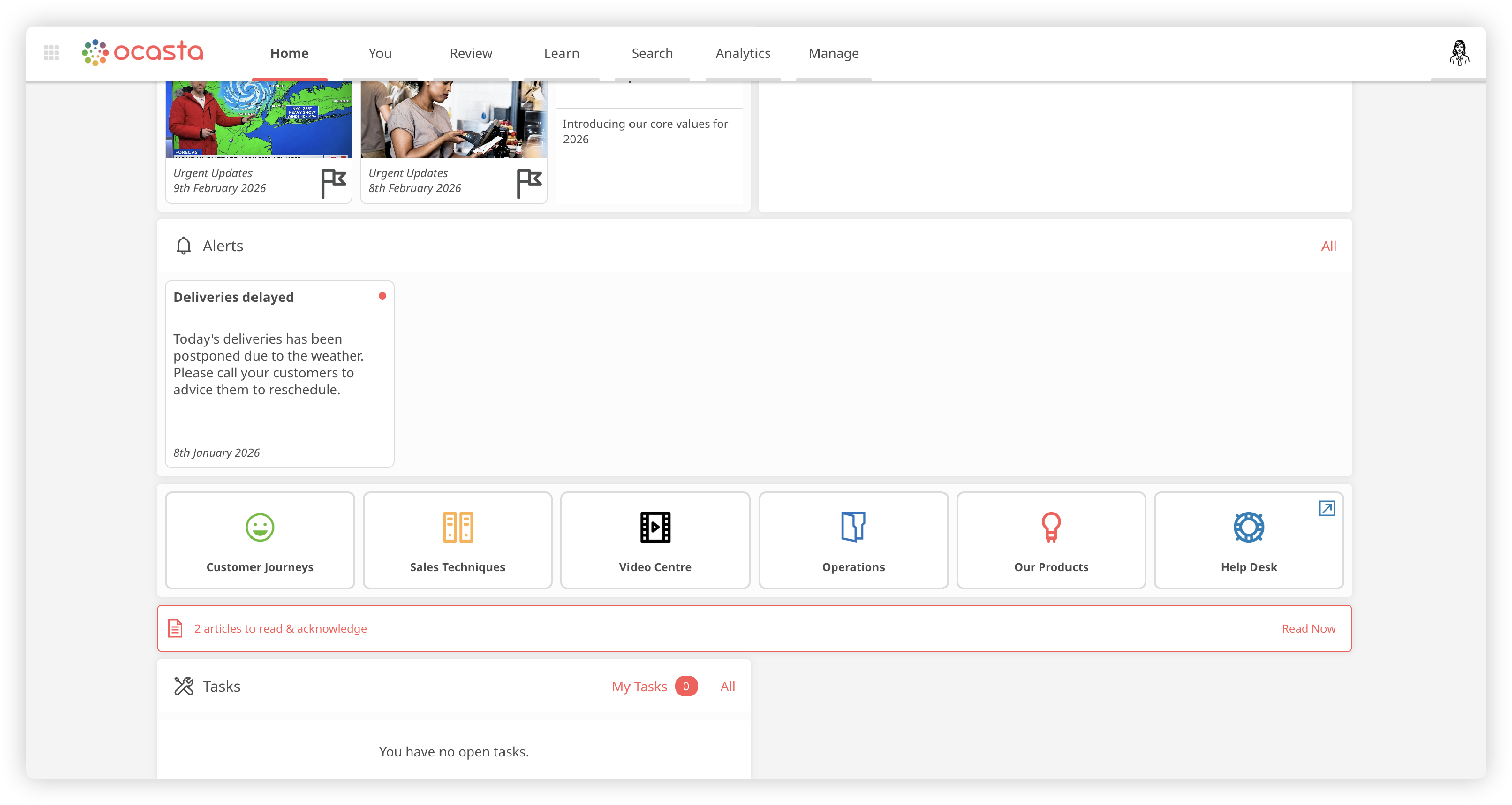This screenshot has width=1512, height=805.
Task: Open the Sales Techniques binders tile
Action: coord(457,540)
